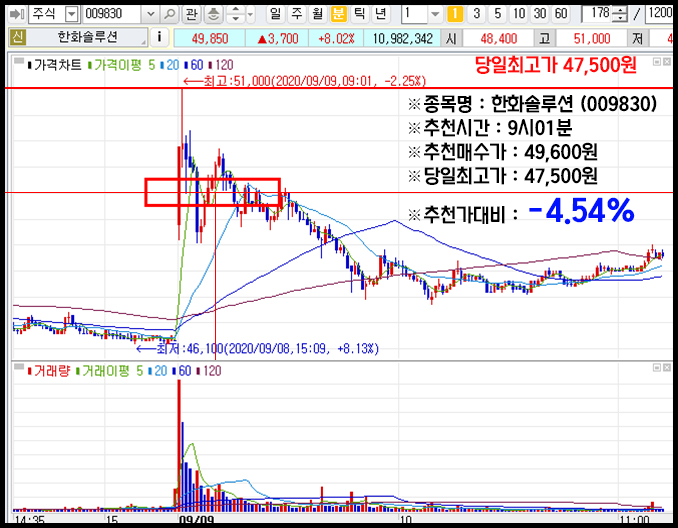Click the 신 credit marker icon
The width and height of the screenshot is (678, 528).
17,38
